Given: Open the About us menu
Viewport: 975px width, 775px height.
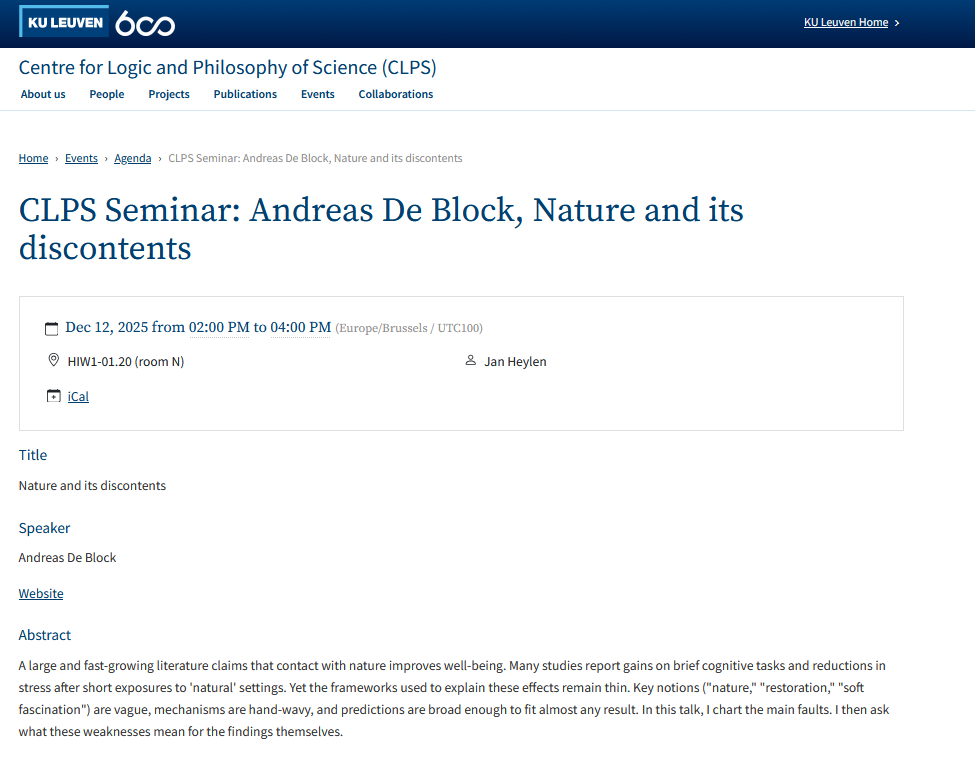Looking at the screenshot, I should point(43,94).
